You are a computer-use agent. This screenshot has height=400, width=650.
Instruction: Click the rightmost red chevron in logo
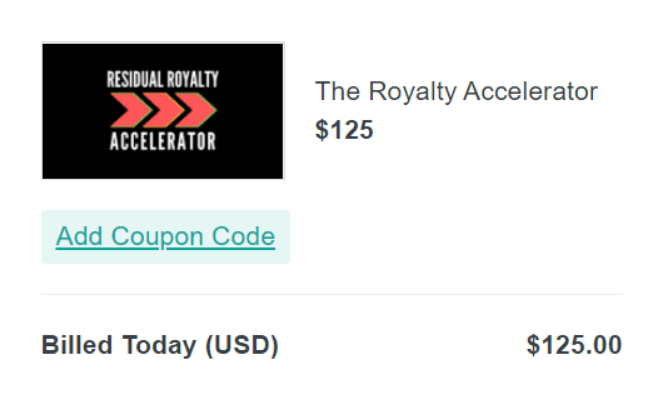196,110
